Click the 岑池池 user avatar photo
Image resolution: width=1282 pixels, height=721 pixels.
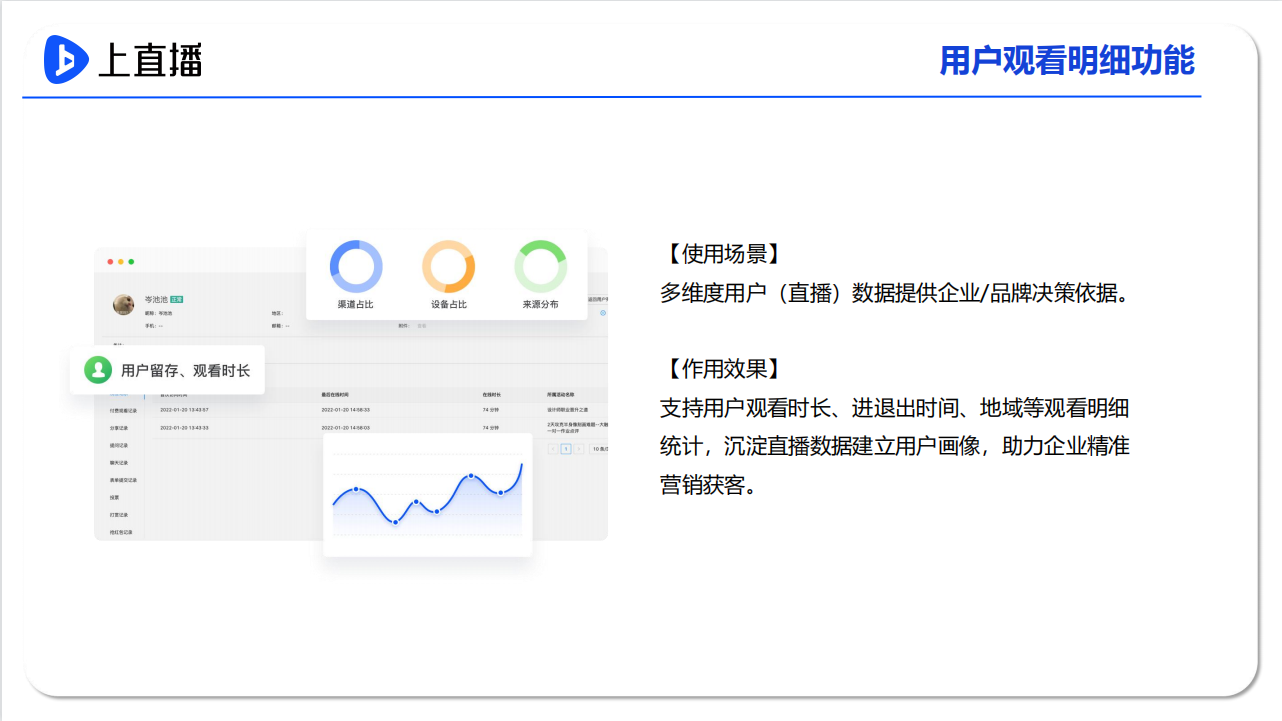(124, 304)
